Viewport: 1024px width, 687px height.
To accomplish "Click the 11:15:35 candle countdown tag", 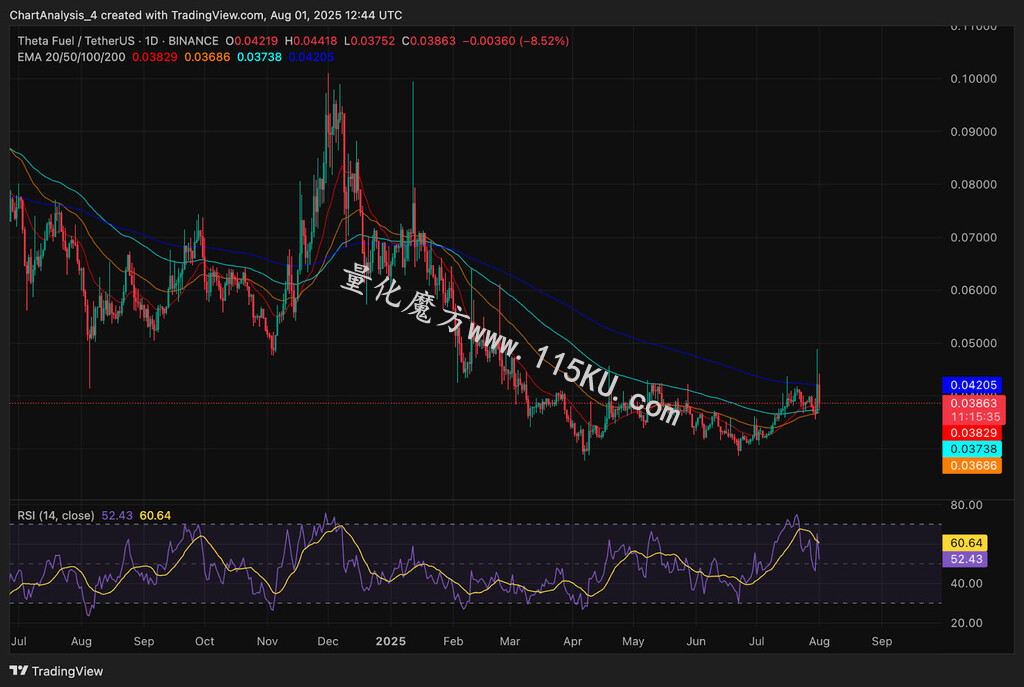I will click(974, 417).
